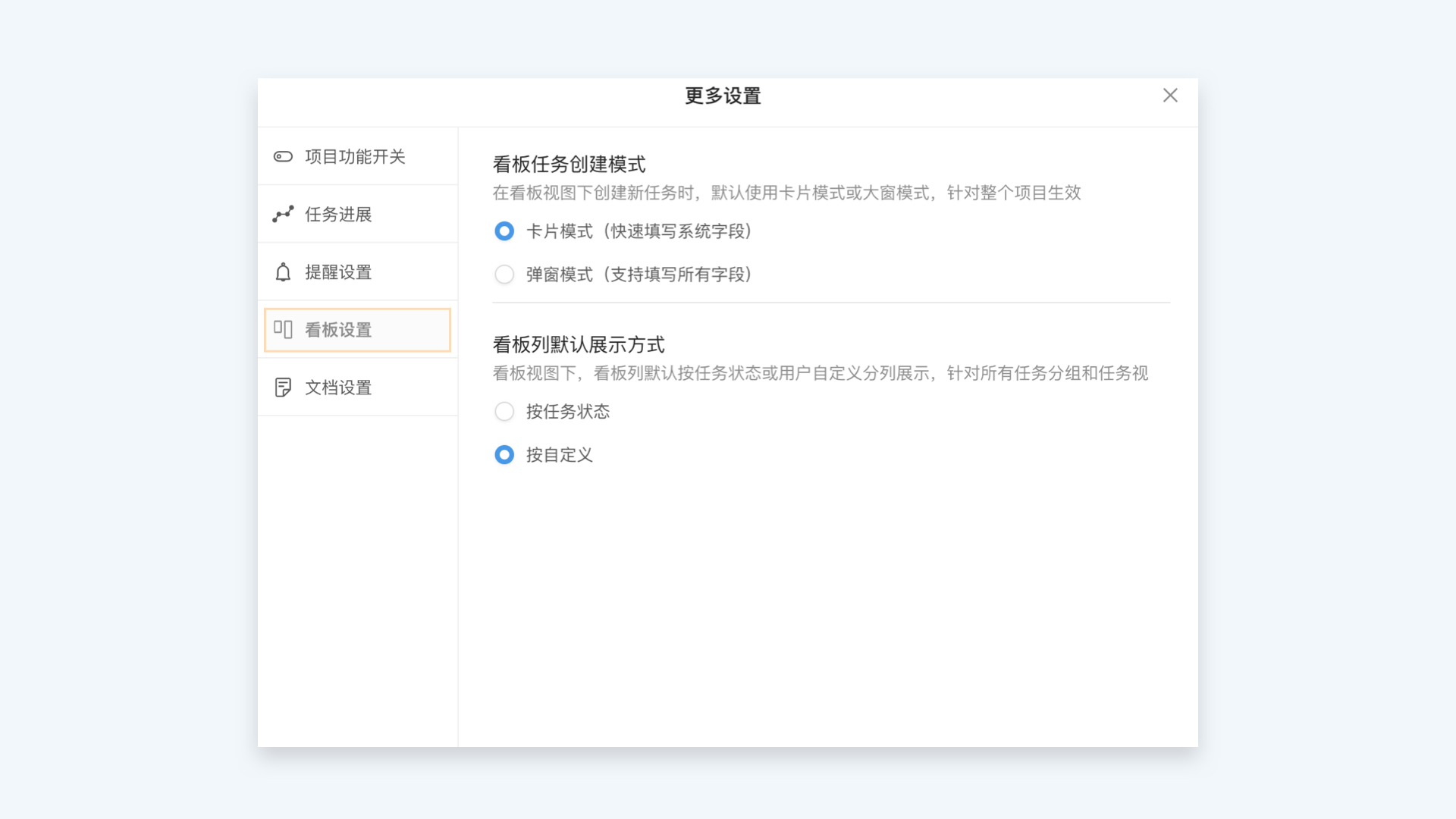Close the 更多设置 dialog
The height and width of the screenshot is (819, 1456).
1170,96
